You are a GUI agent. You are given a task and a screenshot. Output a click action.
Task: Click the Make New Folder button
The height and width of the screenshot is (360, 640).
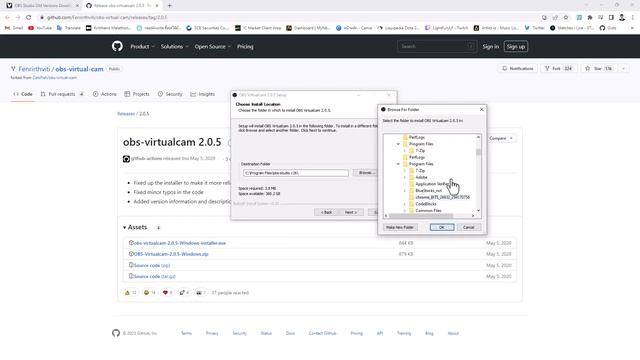[400, 227]
